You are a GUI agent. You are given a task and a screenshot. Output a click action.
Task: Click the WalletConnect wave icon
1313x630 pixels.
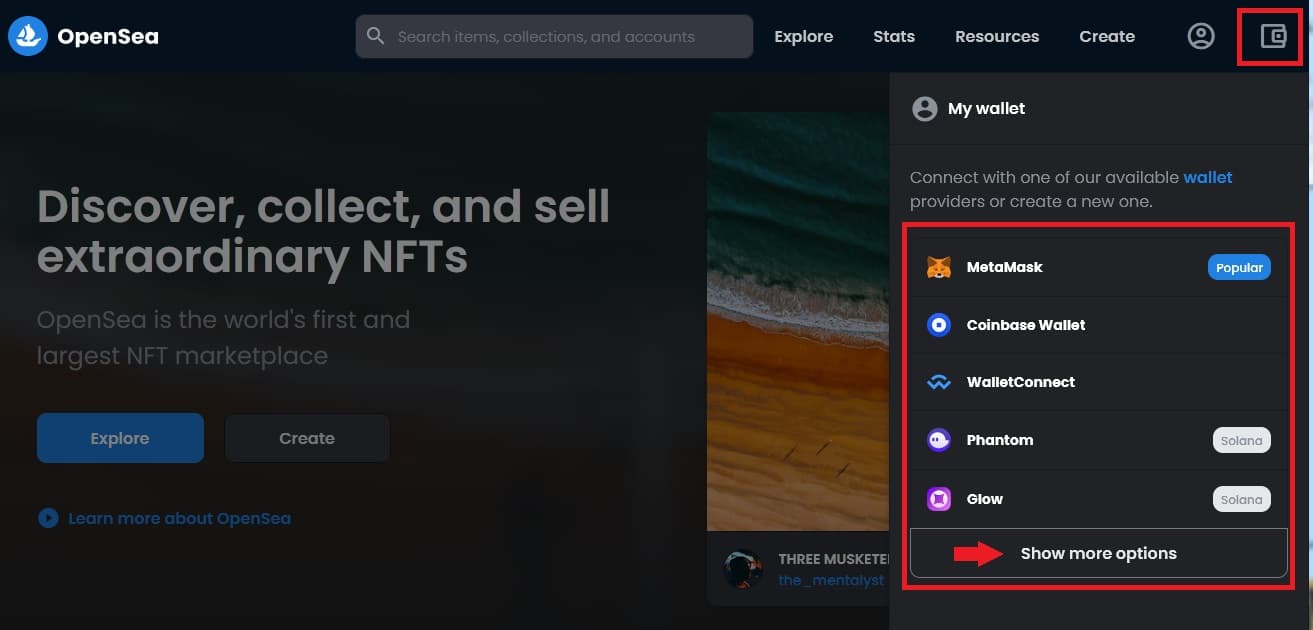point(939,383)
